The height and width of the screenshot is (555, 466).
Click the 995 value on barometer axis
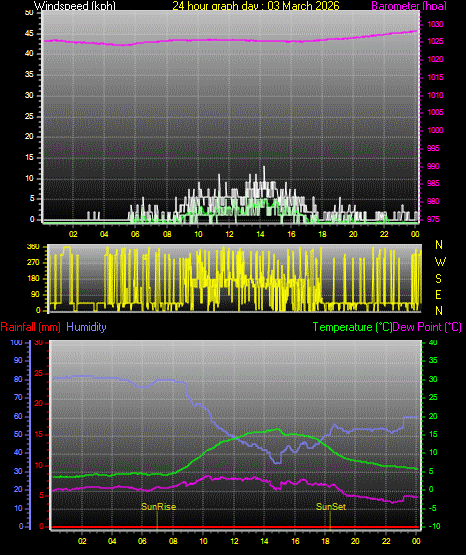point(433,148)
